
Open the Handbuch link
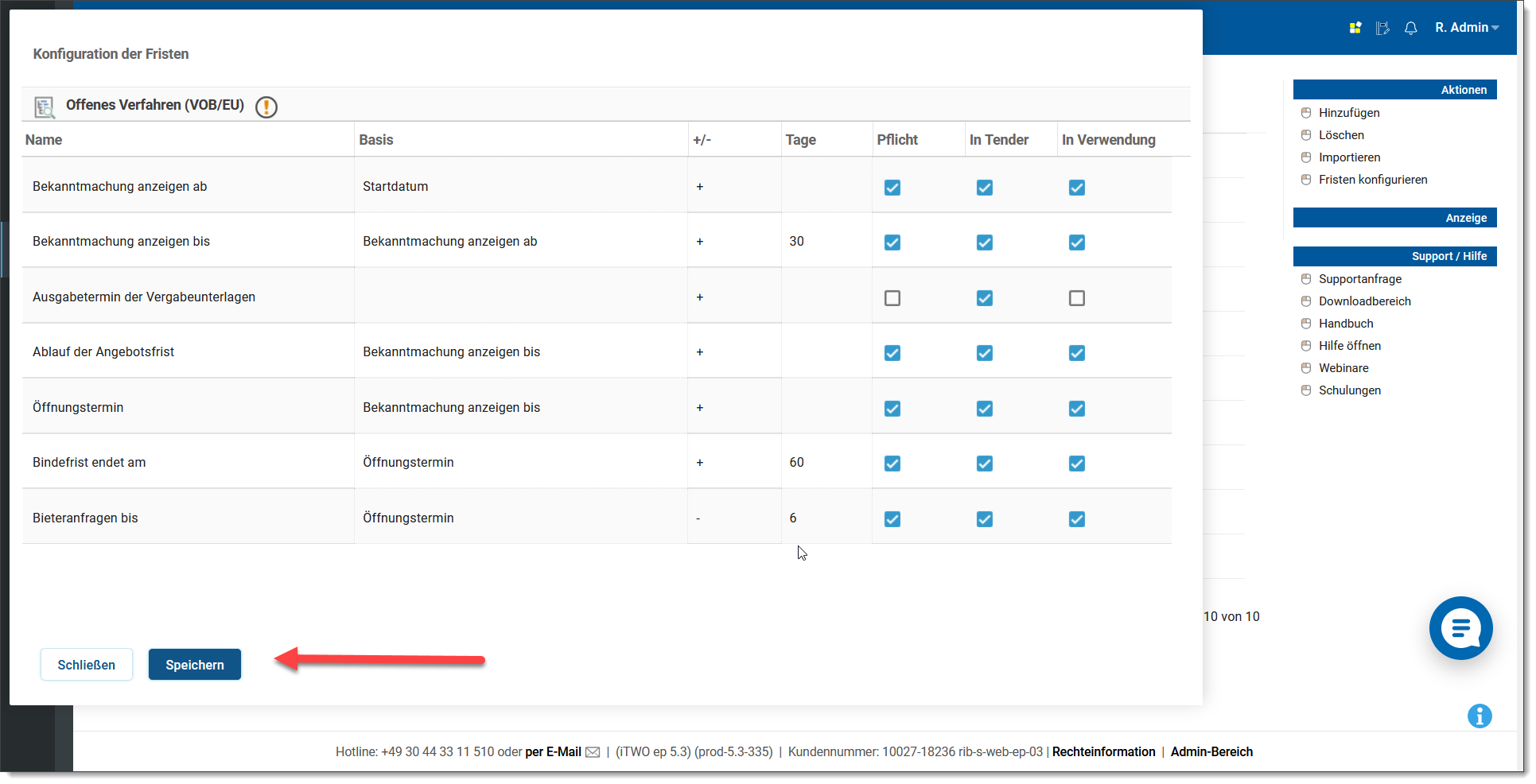(1346, 324)
